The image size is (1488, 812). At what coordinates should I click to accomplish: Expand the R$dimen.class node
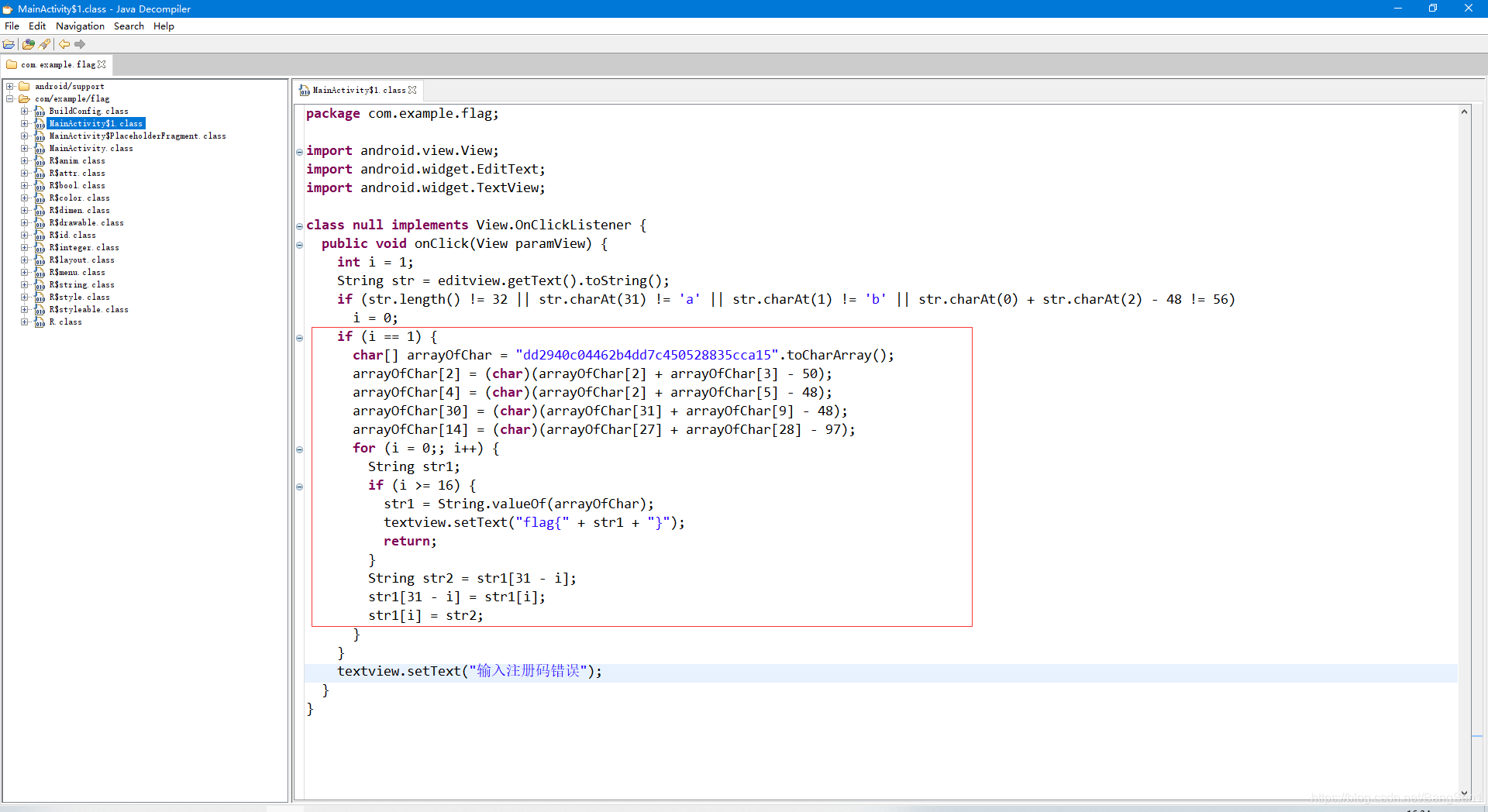tap(25, 210)
